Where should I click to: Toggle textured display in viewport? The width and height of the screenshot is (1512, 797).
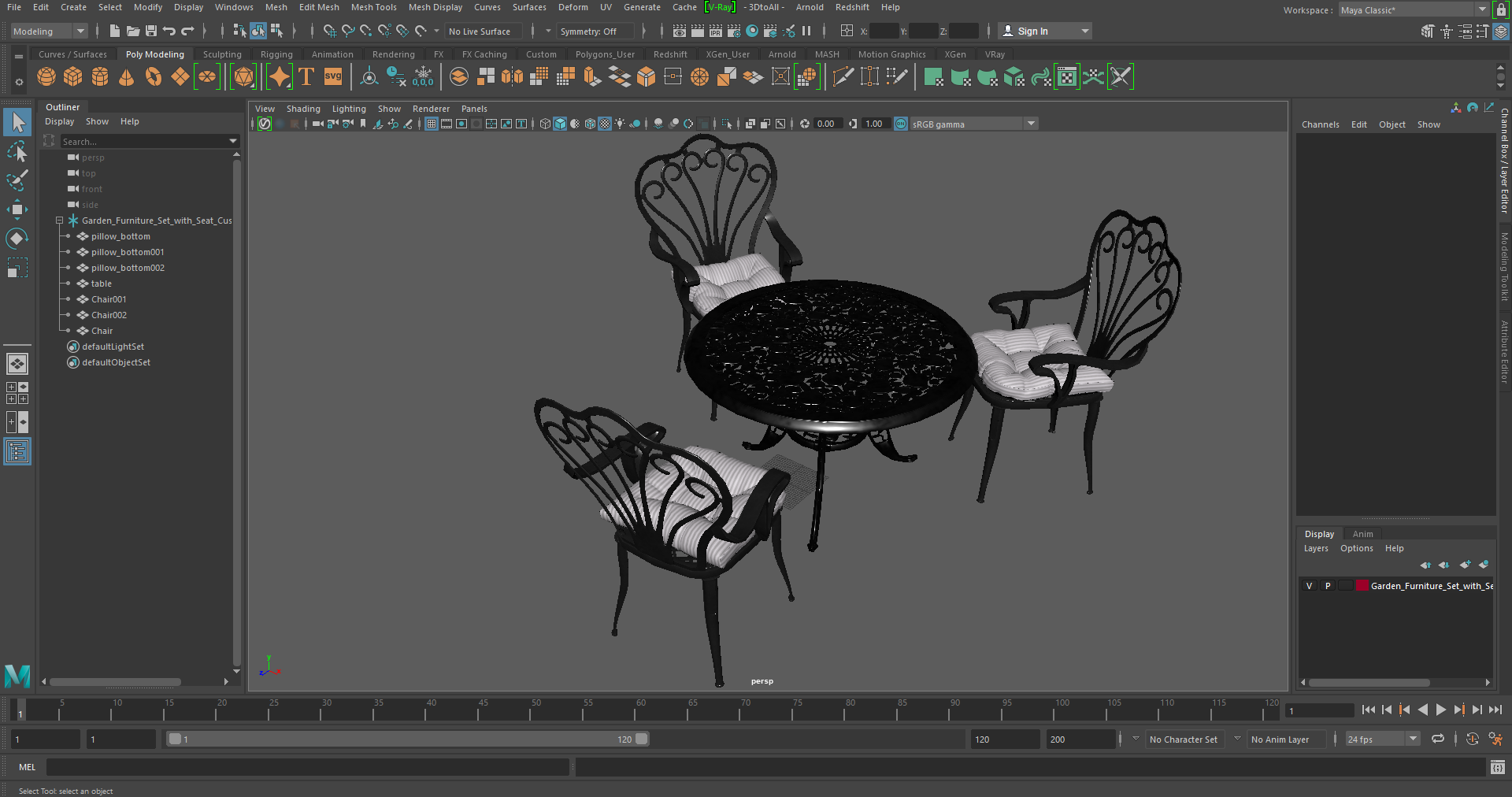[x=605, y=124]
